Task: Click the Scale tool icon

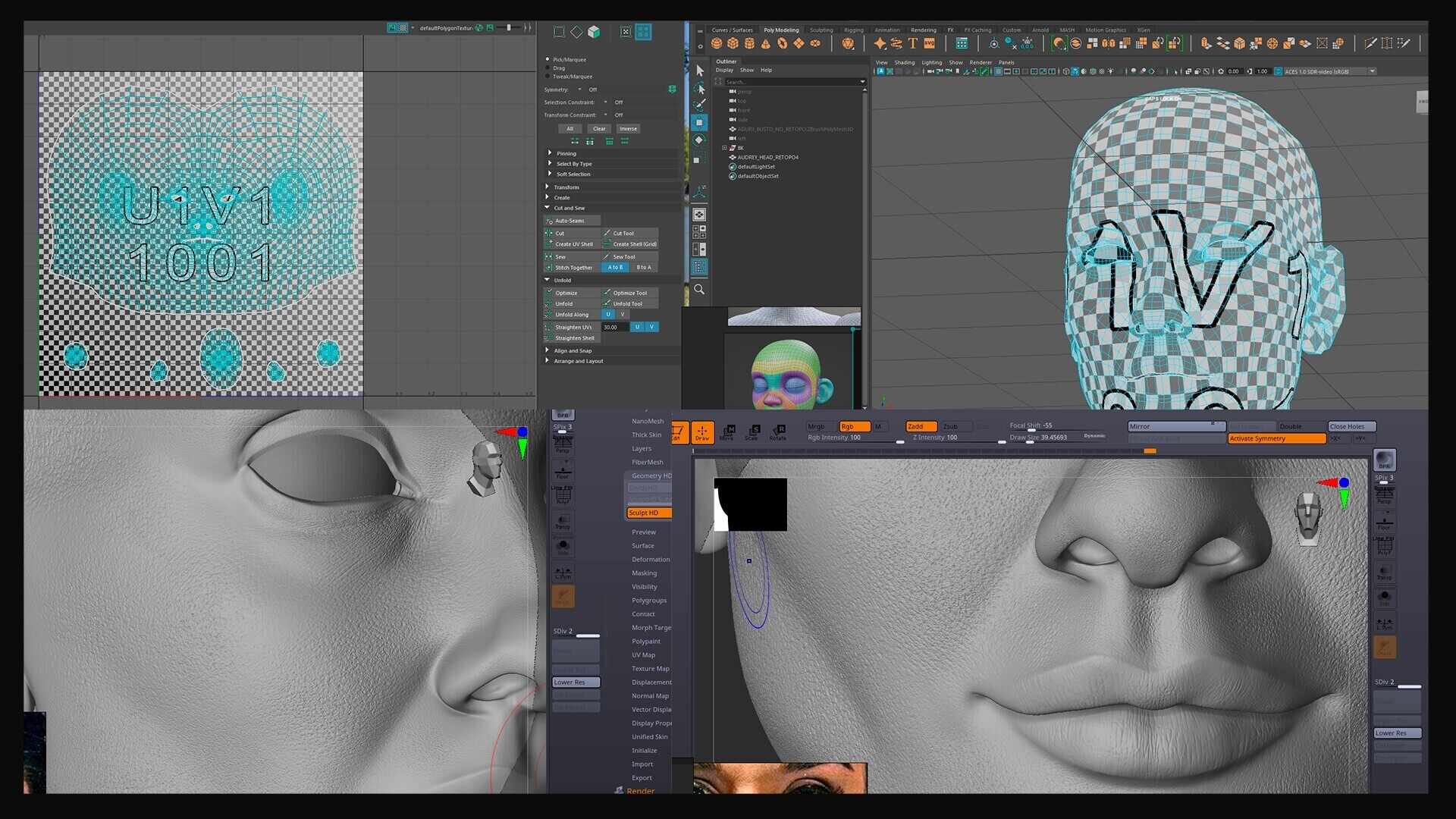Action: [x=752, y=432]
